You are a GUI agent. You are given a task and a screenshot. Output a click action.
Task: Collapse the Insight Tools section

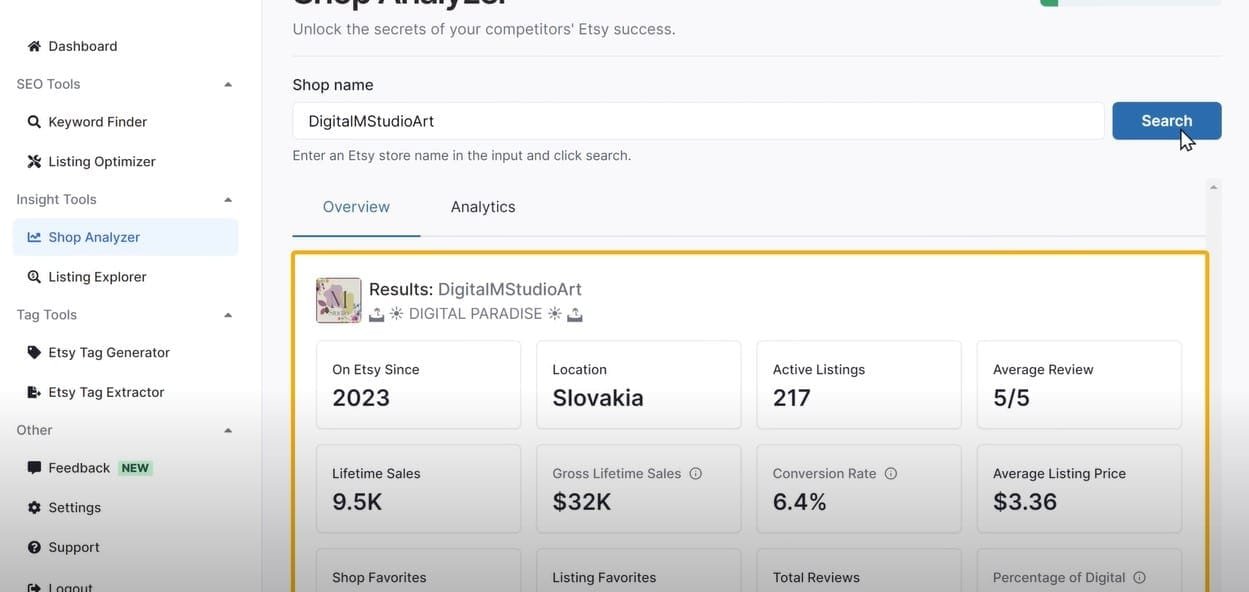pos(228,200)
